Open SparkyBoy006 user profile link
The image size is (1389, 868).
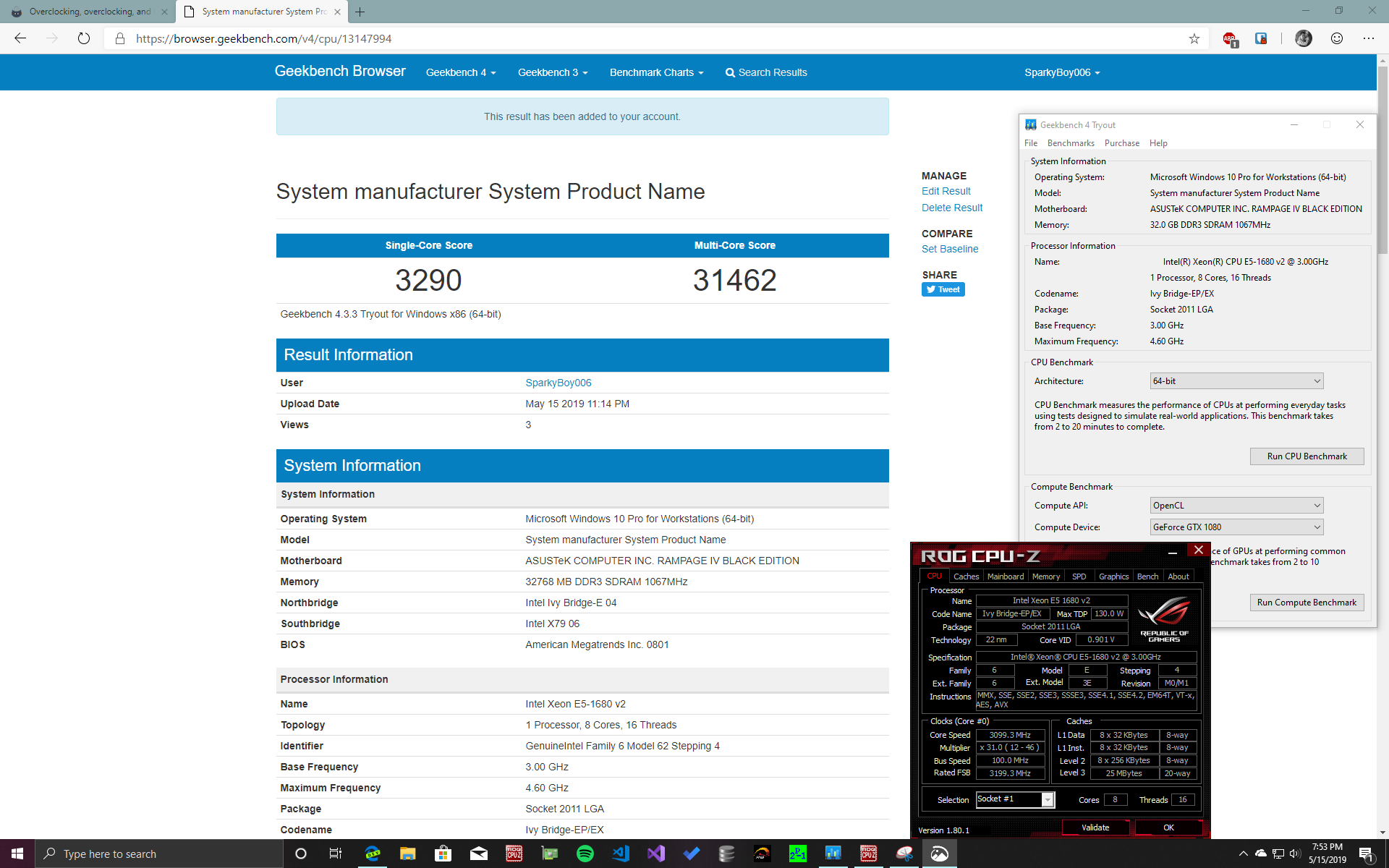click(558, 383)
